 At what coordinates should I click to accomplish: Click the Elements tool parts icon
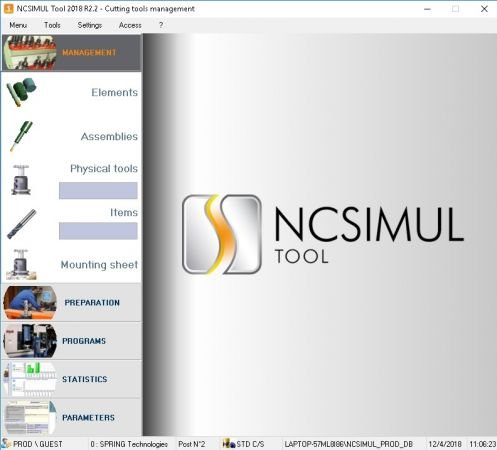click(x=21, y=92)
